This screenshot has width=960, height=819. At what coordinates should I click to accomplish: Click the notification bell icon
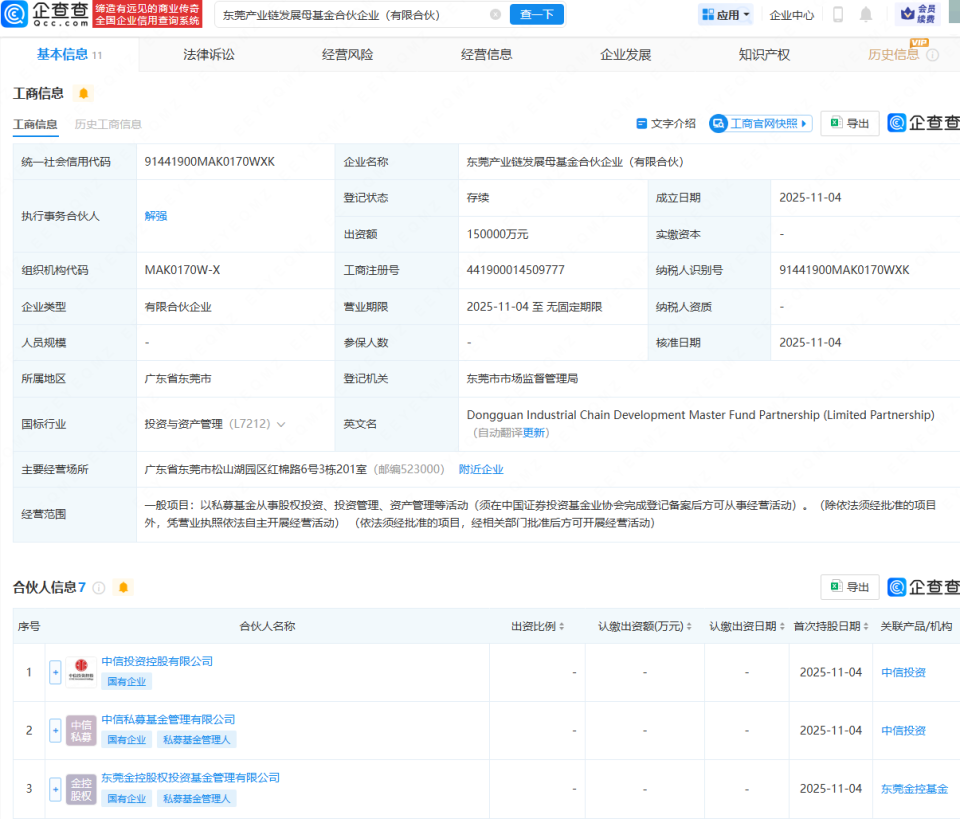click(866, 14)
